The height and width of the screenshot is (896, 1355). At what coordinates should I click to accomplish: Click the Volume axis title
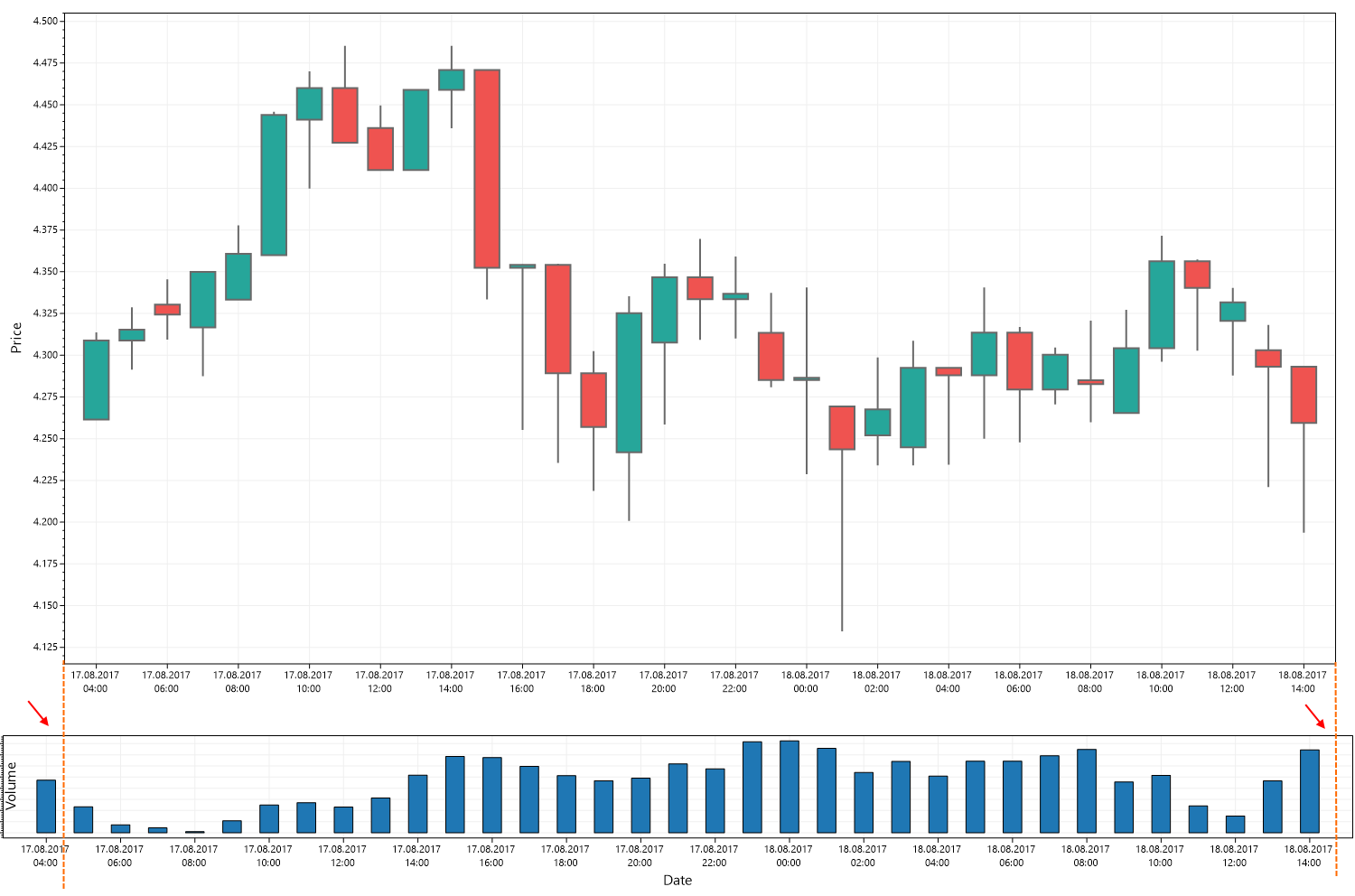[x=12, y=786]
